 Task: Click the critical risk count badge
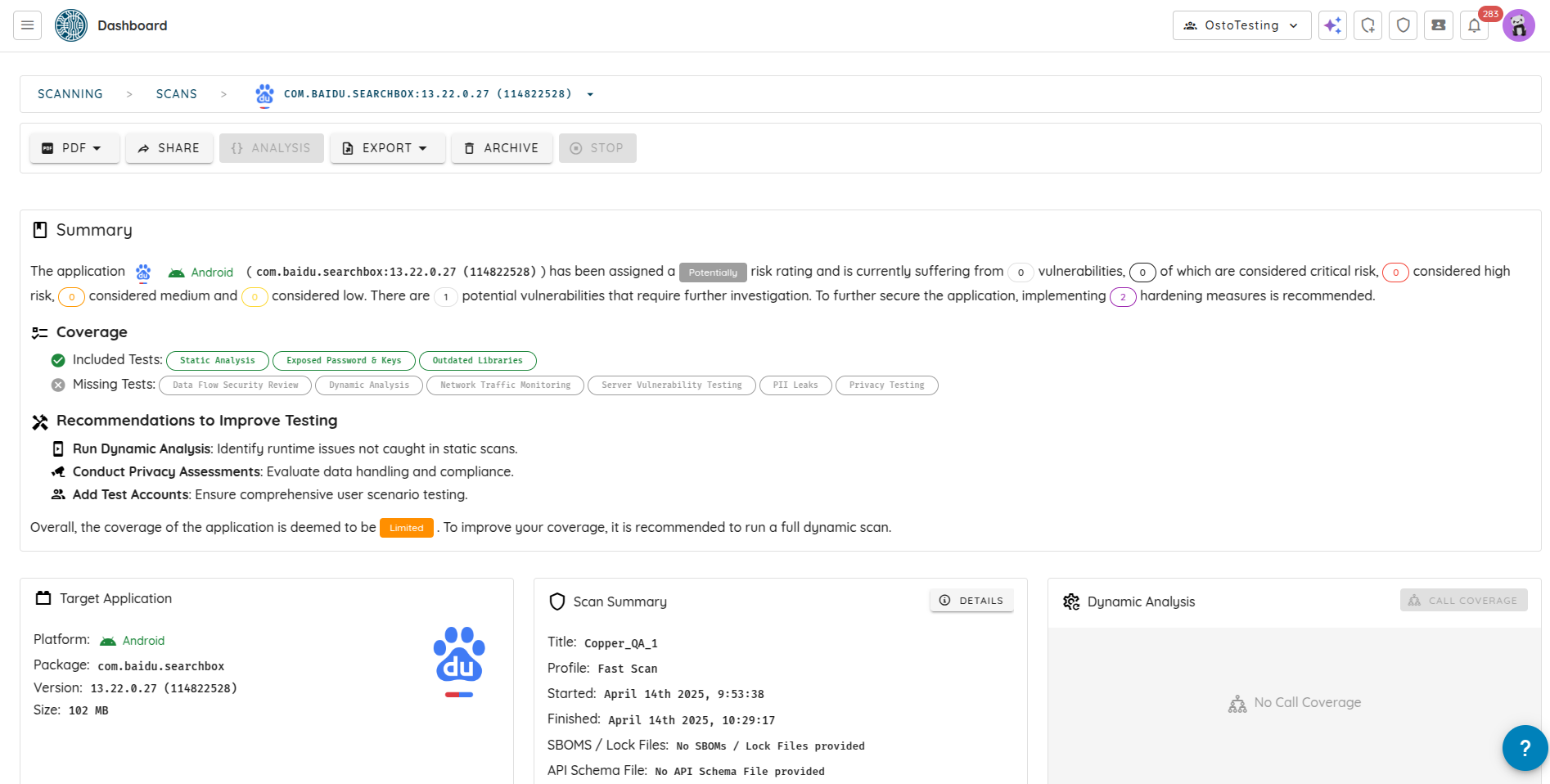pos(1142,273)
